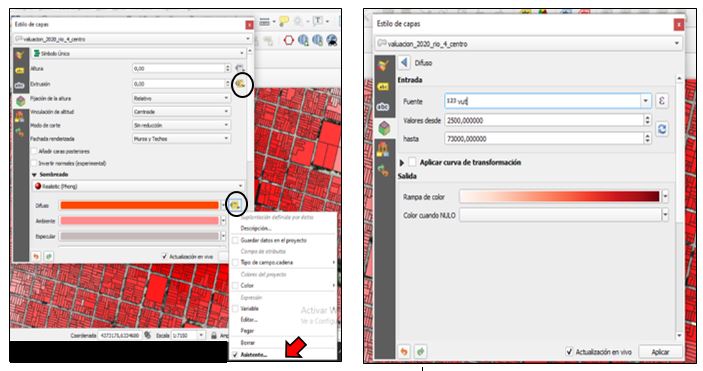
Task: Open Fijación de la altura dropdown
Action: [181, 98]
